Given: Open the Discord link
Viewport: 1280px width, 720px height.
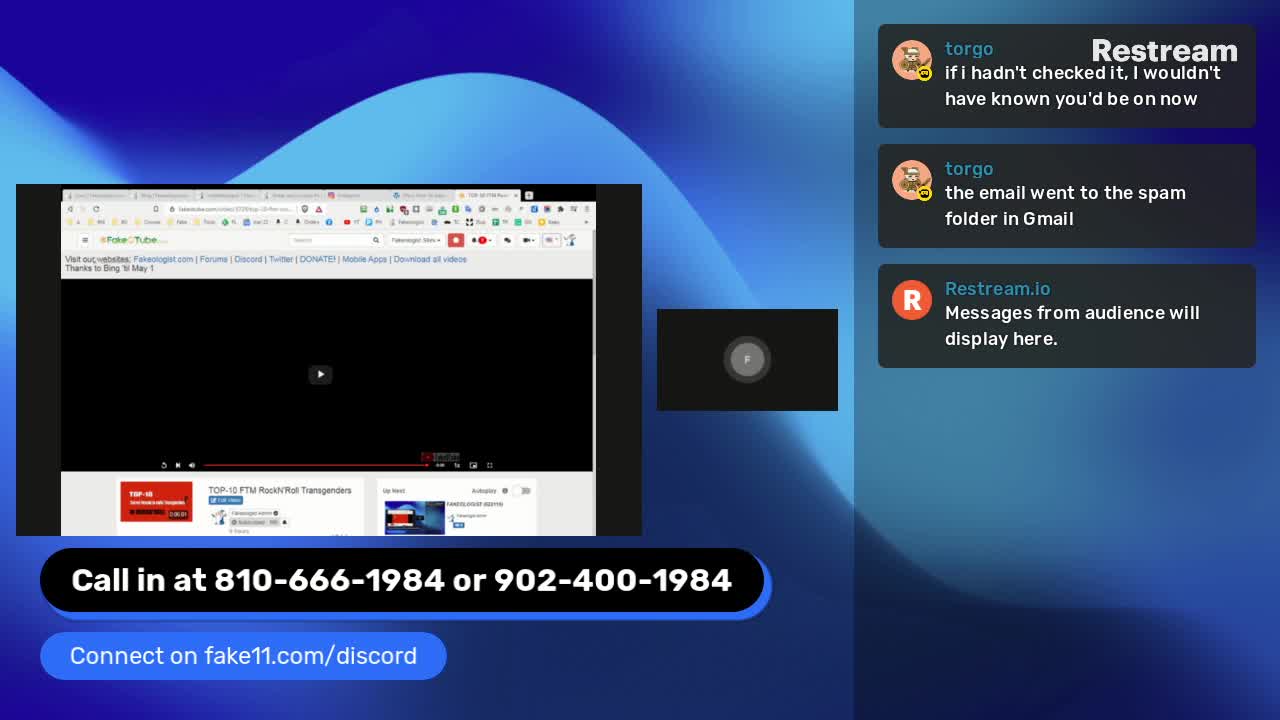Looking at the screenshot, I should [x=248, y=259].
